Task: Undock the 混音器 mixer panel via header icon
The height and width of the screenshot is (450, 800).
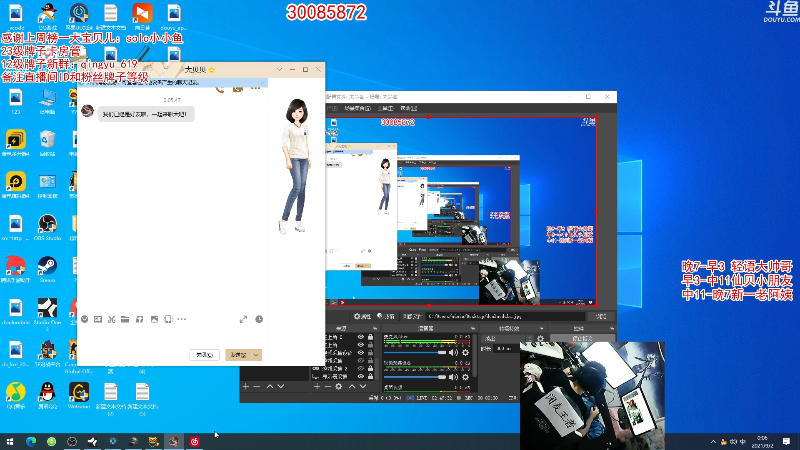Action: pyautogui.click(x=472, y=329)
